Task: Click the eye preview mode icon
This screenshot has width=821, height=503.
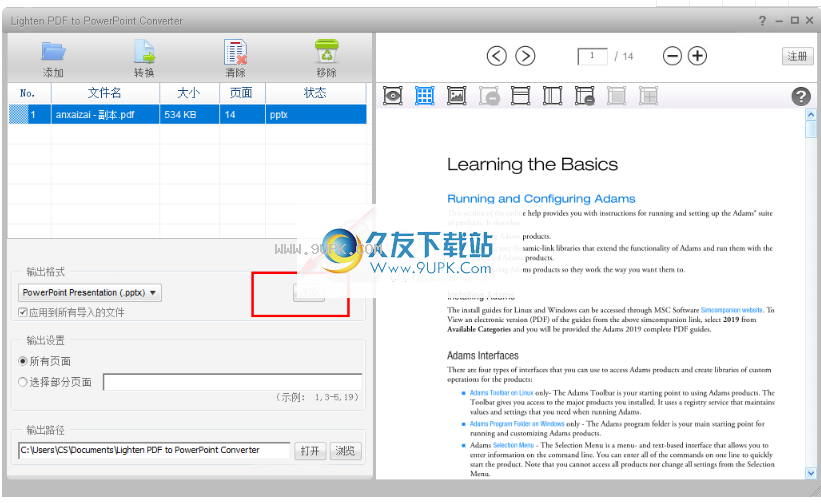Action: (x=393, y=96)
